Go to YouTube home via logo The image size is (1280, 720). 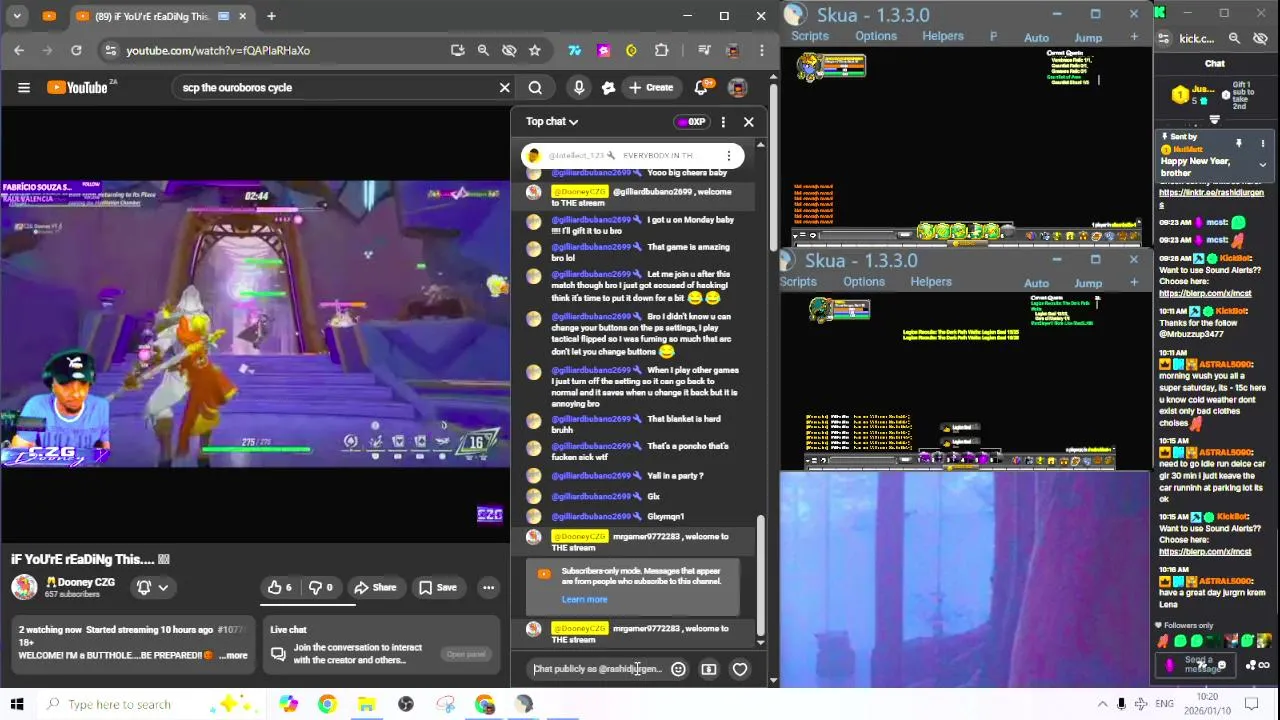coord(79,88)
